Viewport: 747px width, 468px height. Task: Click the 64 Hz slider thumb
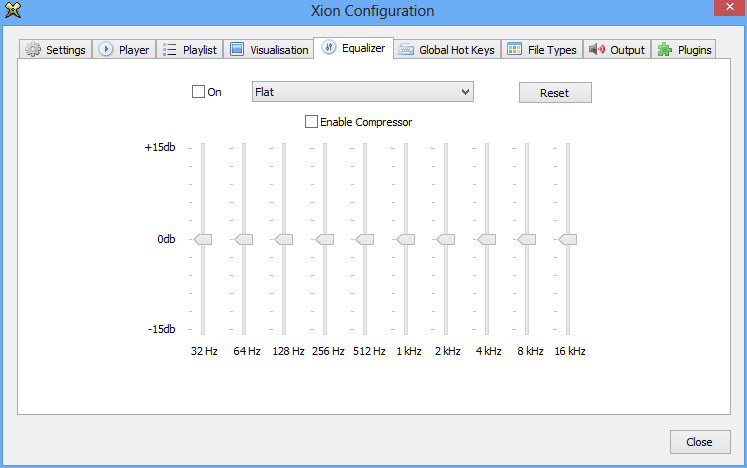pos(244,239)
